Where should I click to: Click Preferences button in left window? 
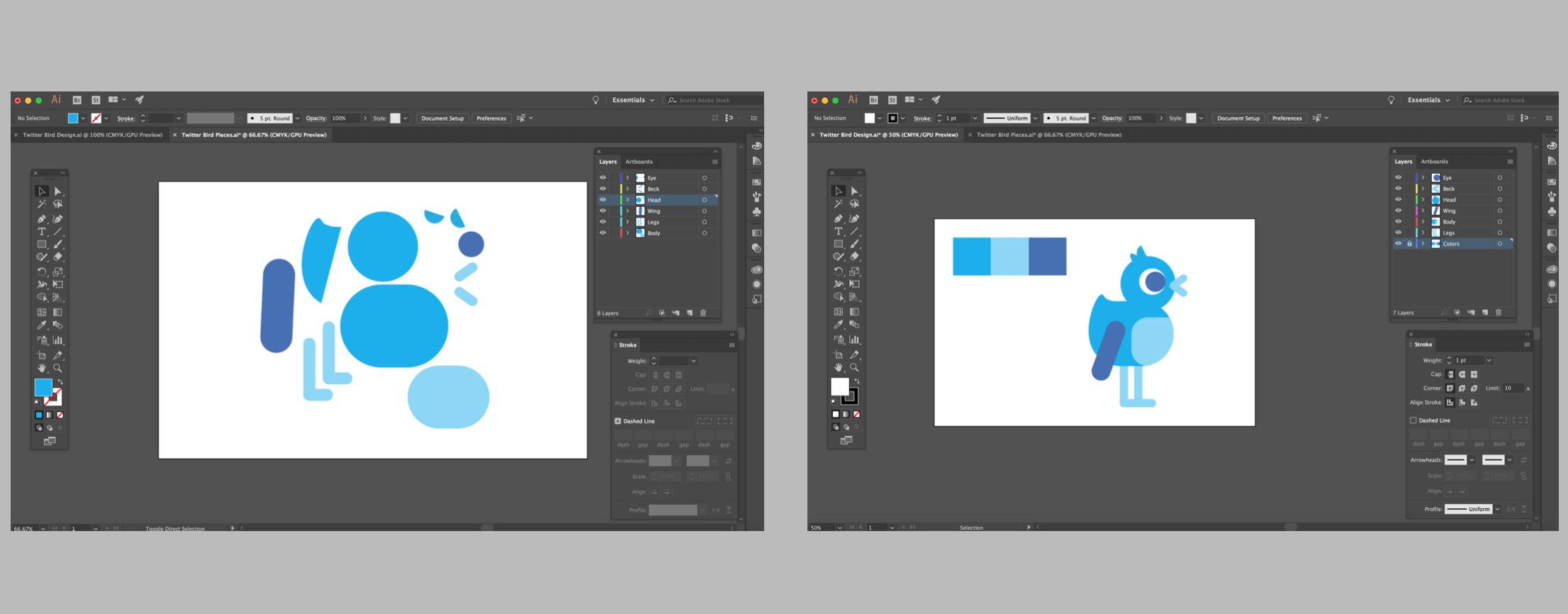click(x=491, y=118)
